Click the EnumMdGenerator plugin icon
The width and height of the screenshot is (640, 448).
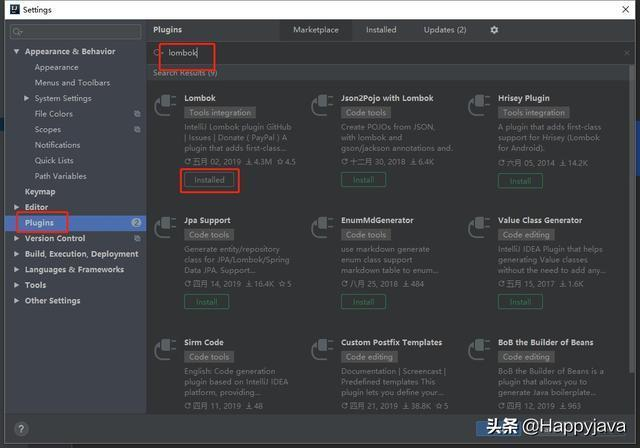[322, 227]
